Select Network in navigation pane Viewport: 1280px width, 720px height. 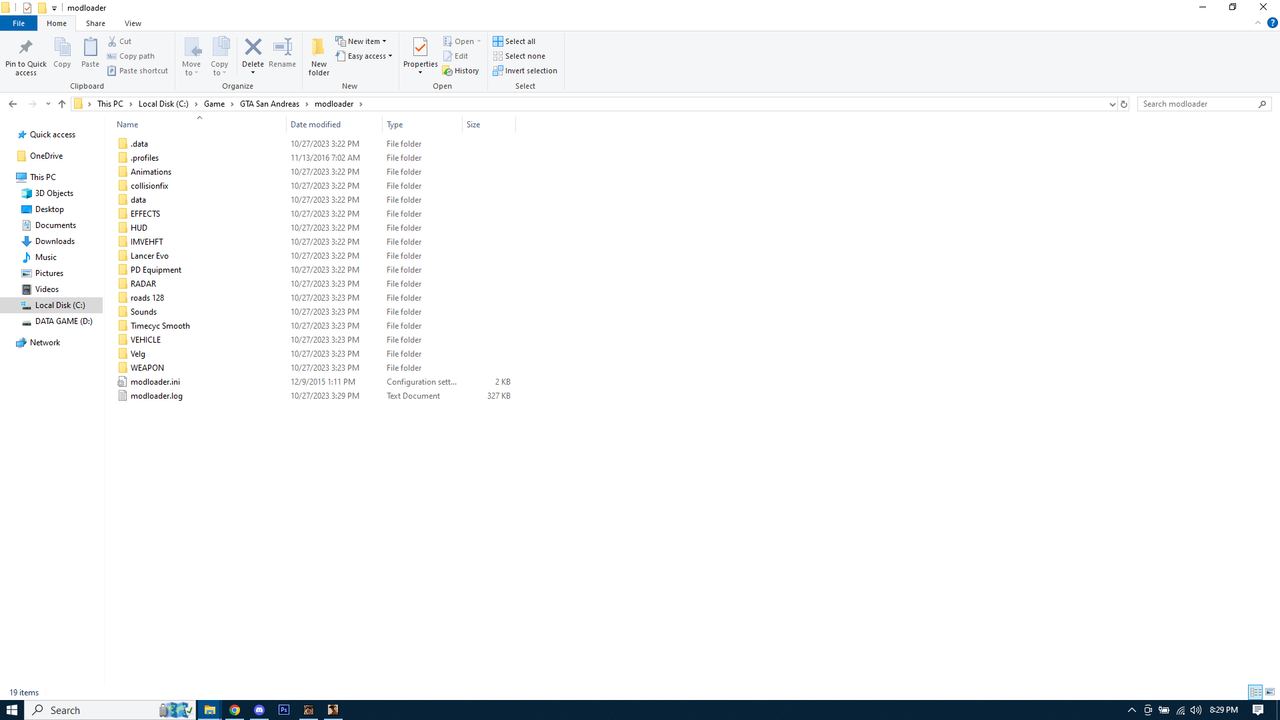pos(45,342)
